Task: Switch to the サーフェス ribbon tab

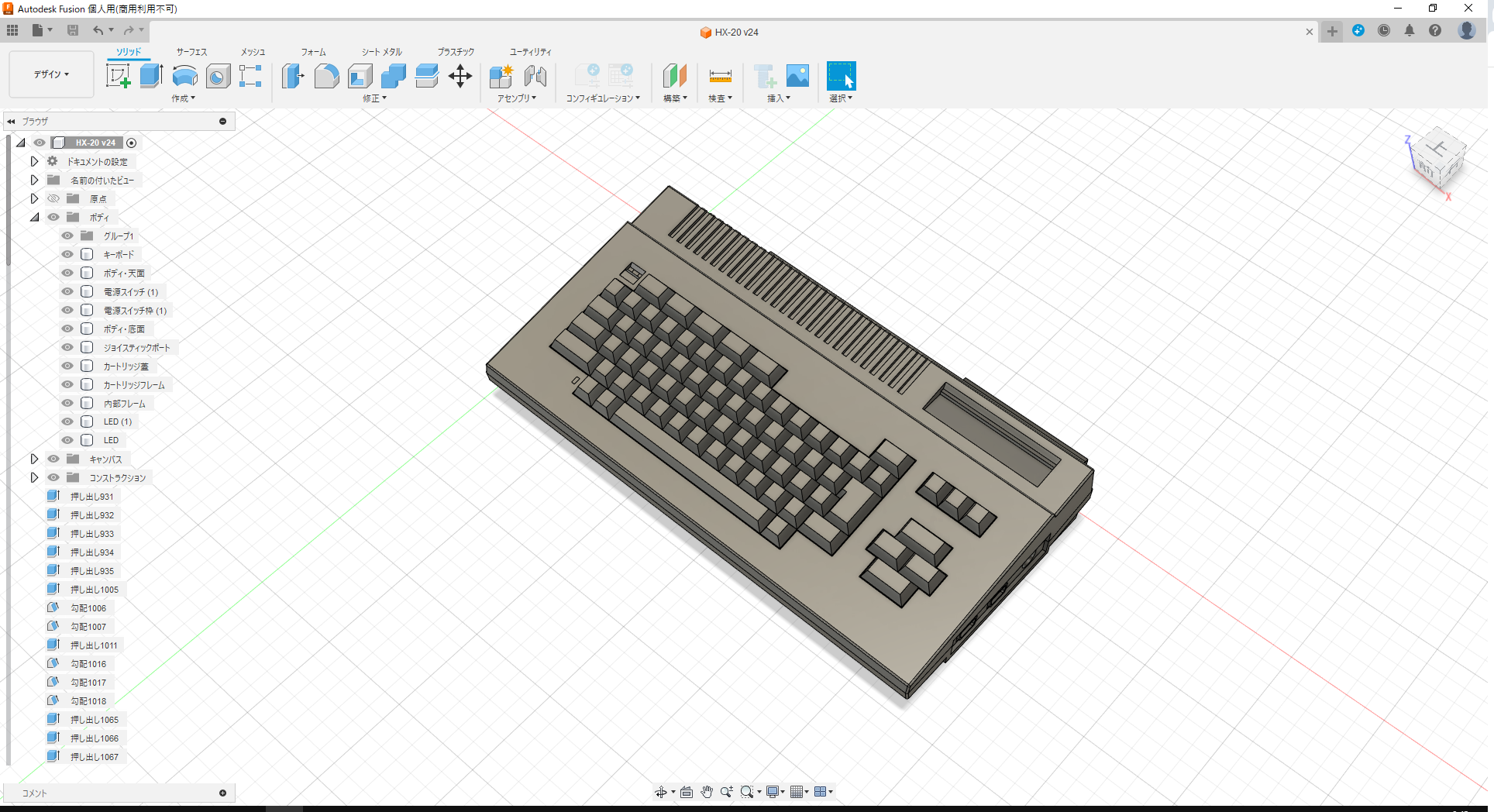Action: [191, 52]
